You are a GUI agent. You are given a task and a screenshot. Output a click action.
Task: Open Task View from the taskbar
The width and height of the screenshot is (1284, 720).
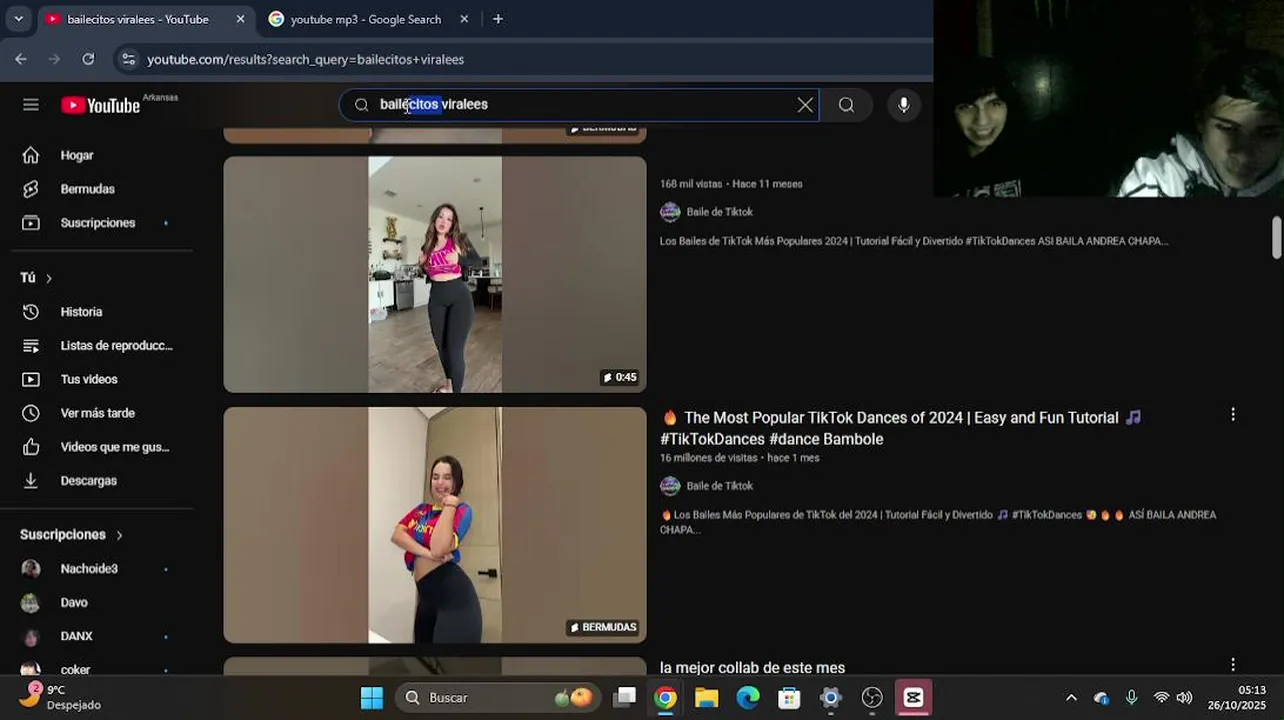625,698
